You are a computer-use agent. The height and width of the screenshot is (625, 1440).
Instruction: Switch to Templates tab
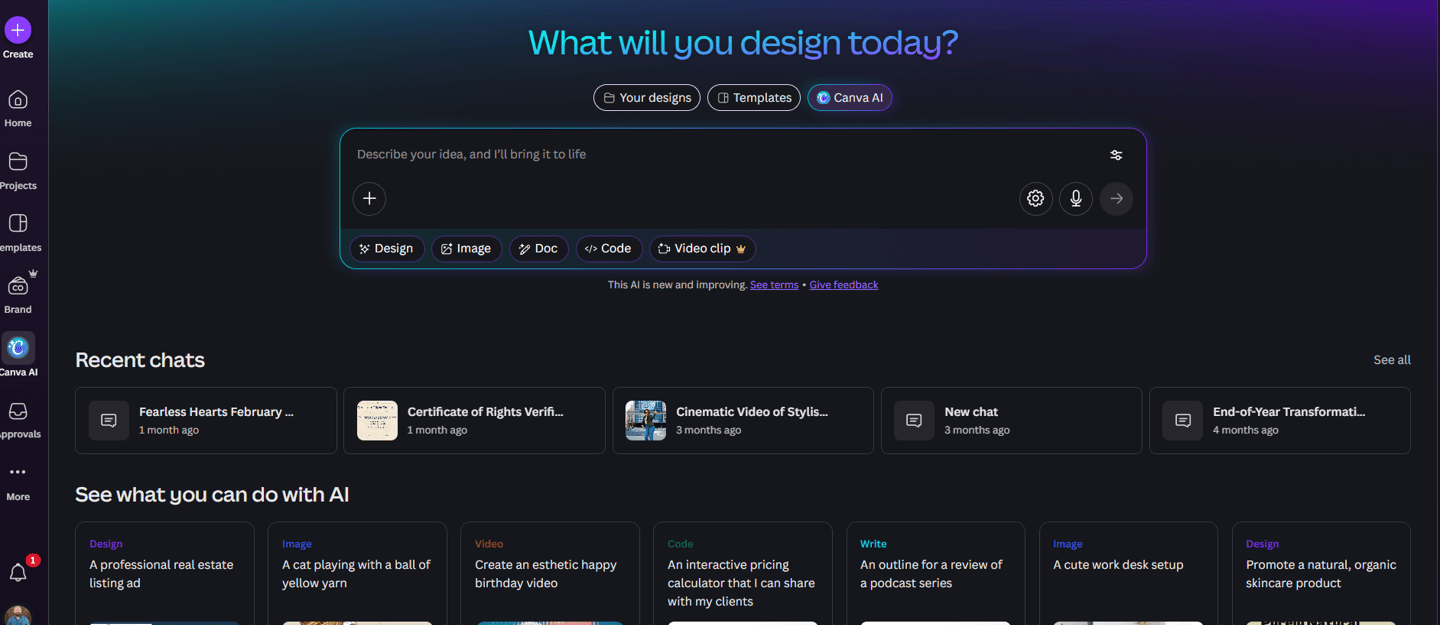[754, 97]
